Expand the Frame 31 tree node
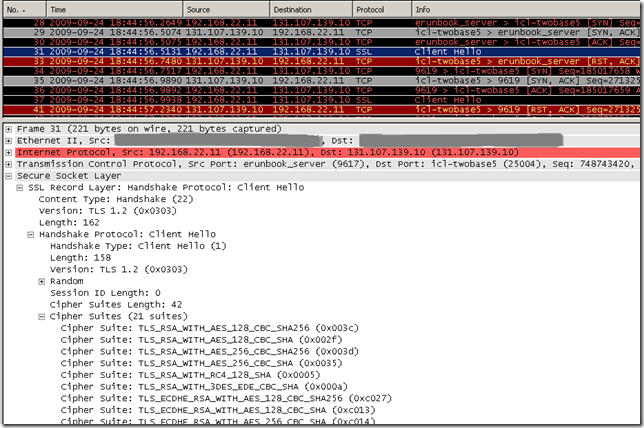 coord(8,129)
